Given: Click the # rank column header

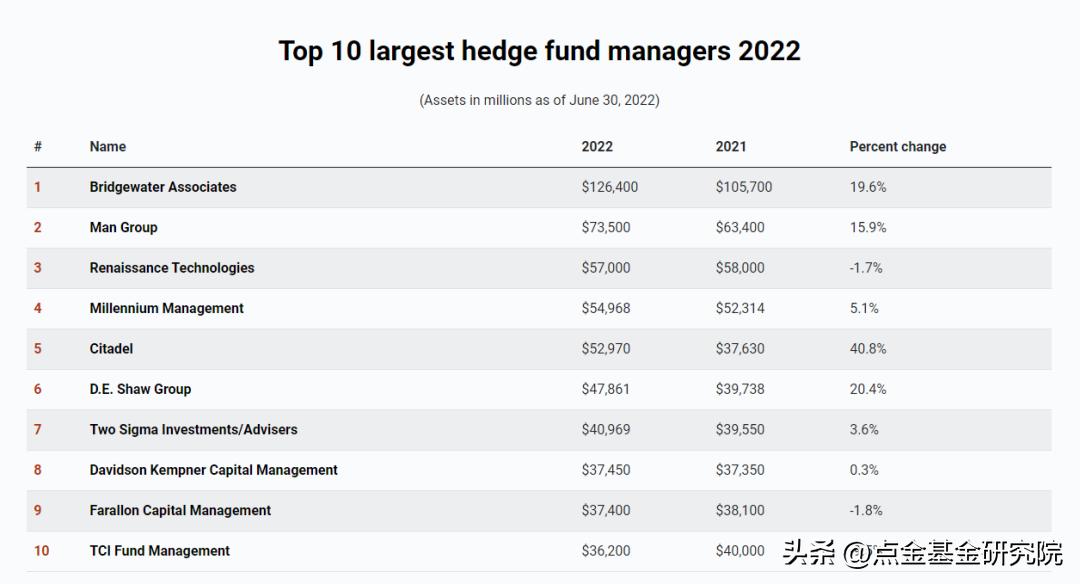Looking at the screenshot, I should 38,147.
